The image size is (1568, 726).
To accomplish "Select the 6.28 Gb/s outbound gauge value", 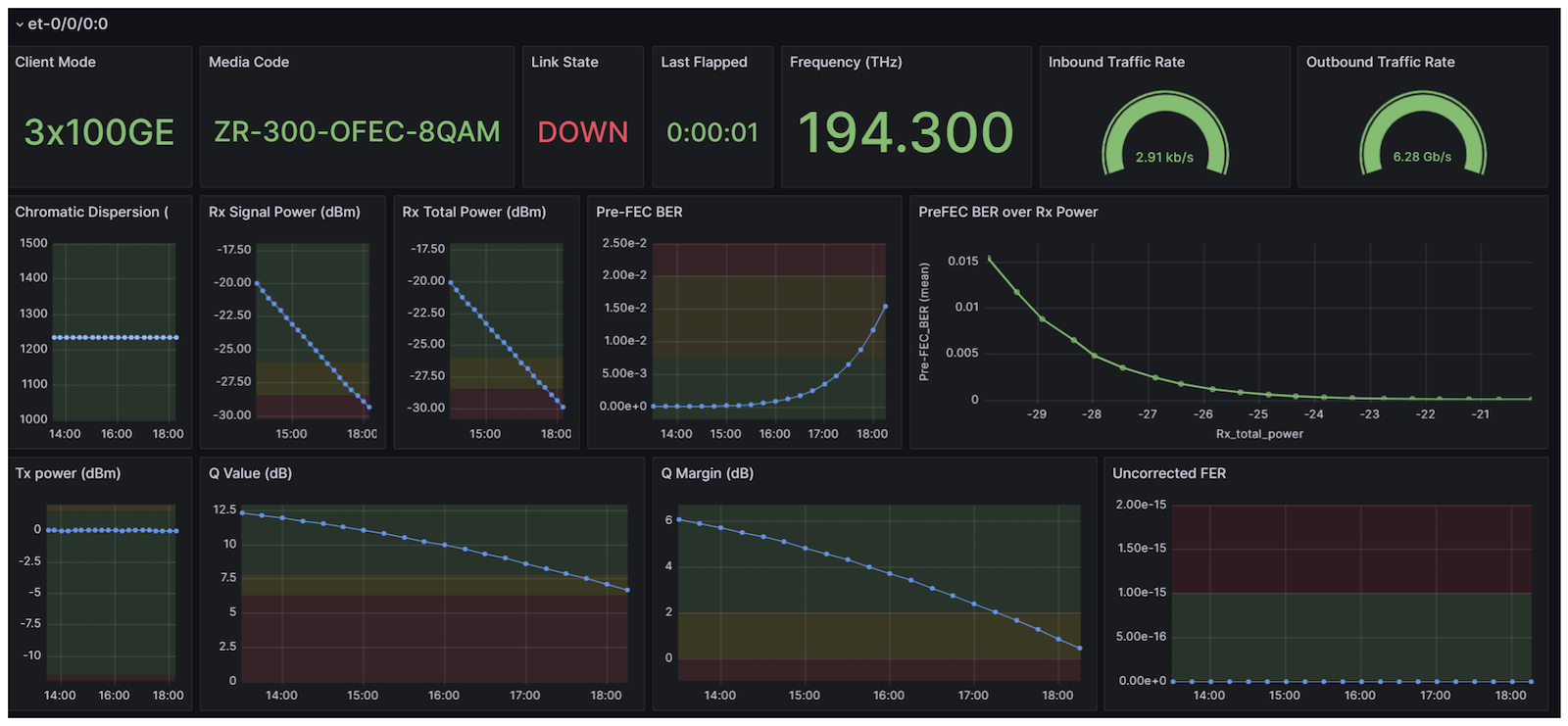I will click(x=1422, y=157).
